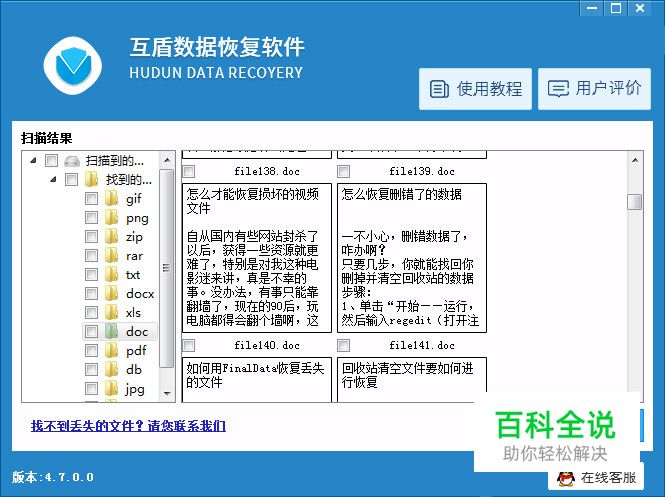Viewport: 665px width, 497px height.
Task: Click tree panel scroll down arrow
Action: [167, 394]
